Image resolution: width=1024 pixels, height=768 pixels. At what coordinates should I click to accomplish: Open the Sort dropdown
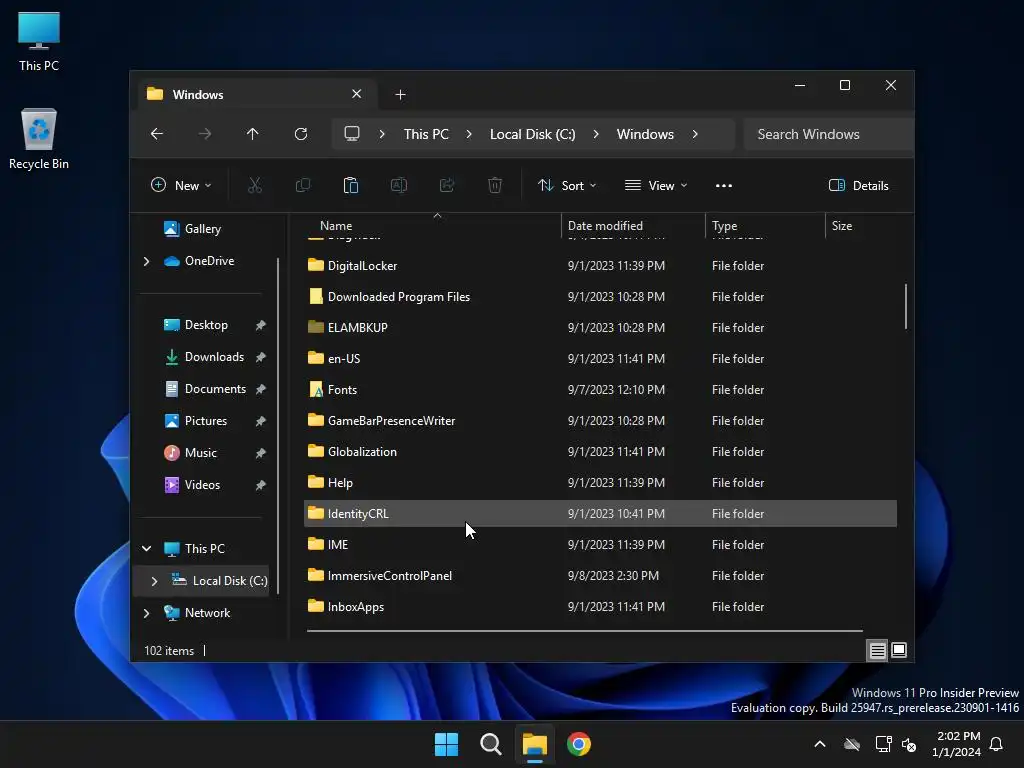coord(567,185)
